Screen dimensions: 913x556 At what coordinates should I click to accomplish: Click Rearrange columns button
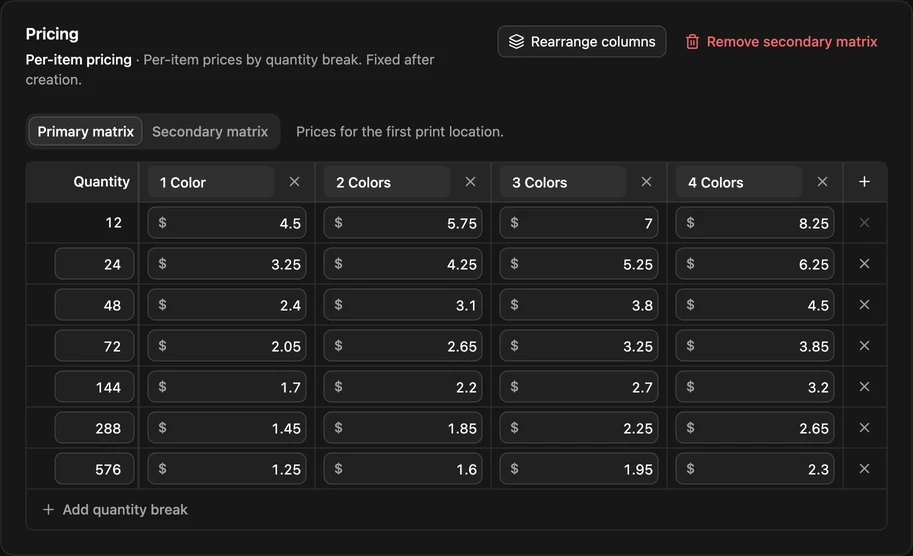coord(582,41)
